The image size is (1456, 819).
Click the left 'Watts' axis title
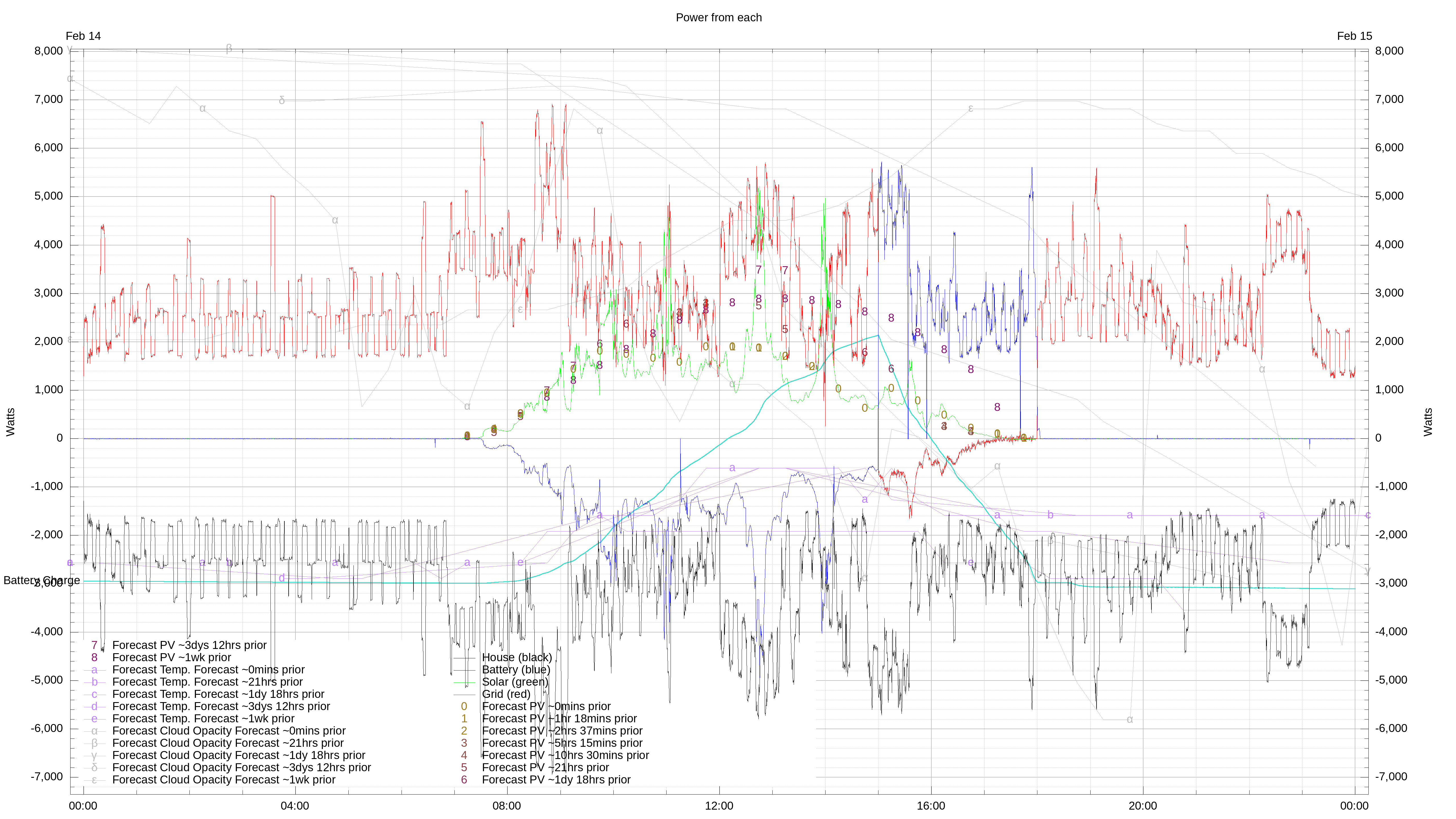click(11, 422)
